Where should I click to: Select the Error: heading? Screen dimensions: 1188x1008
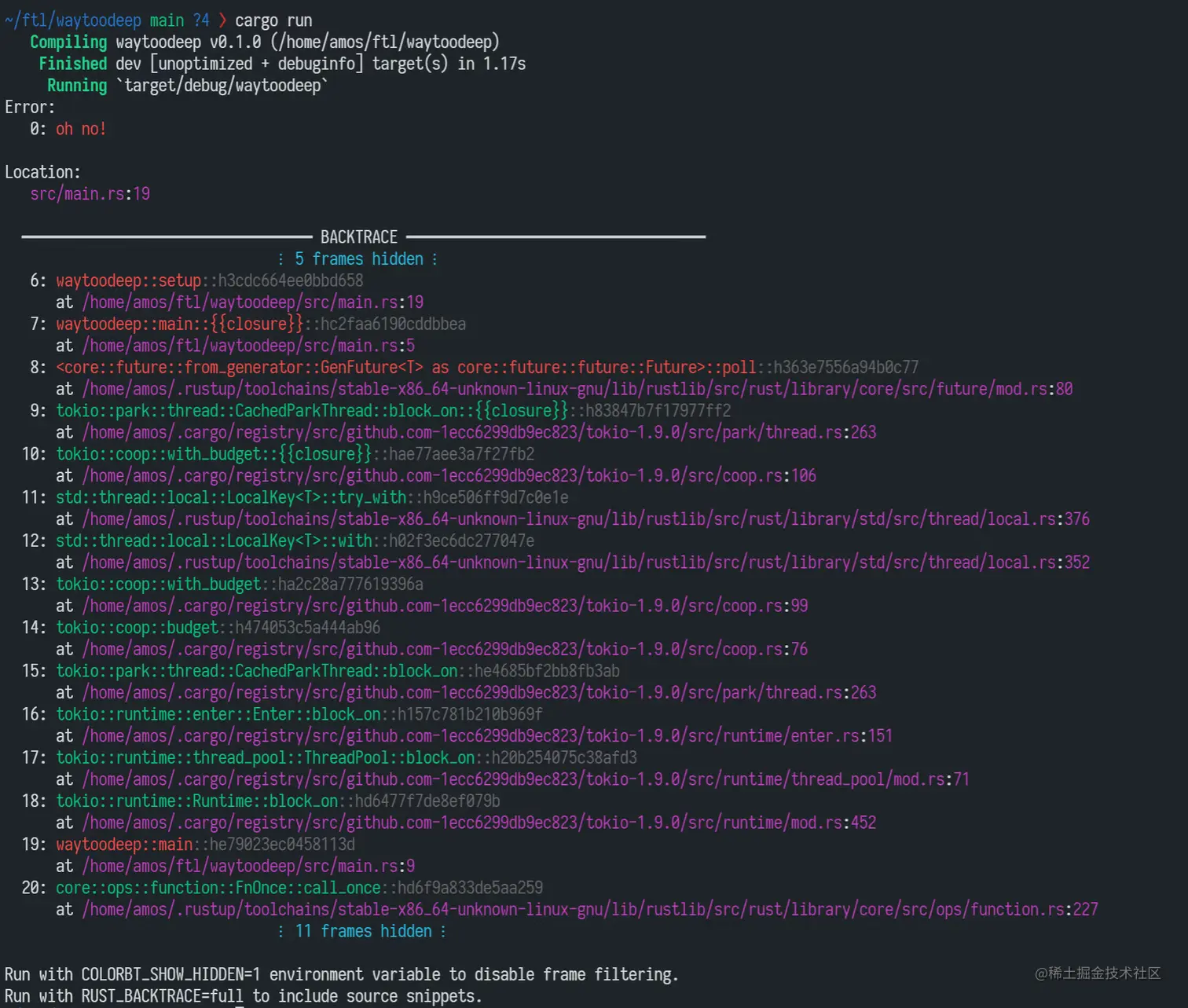pyautogui.click(x=30, y=108)
